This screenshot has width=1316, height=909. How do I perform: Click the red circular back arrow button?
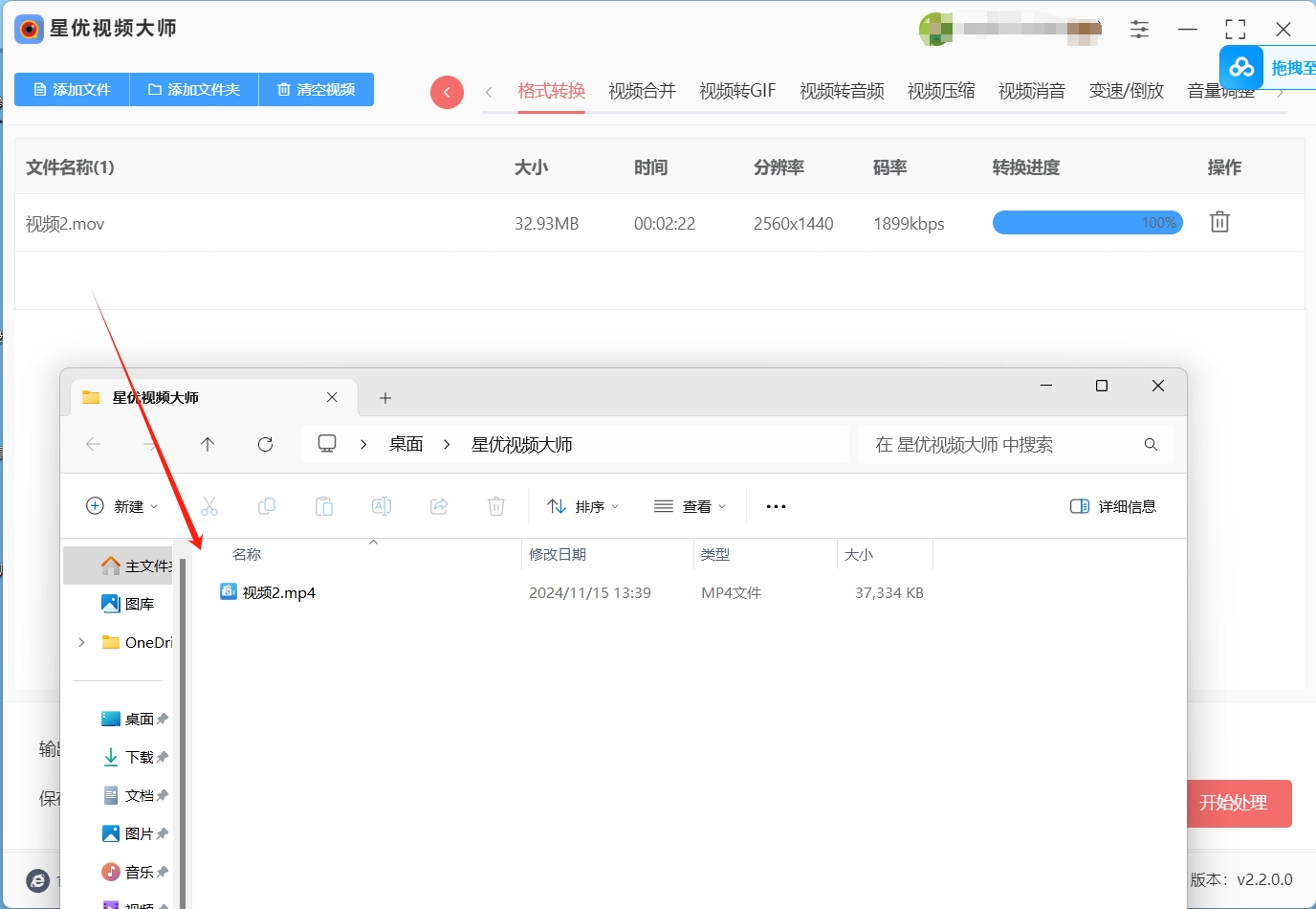pos(447,92)
